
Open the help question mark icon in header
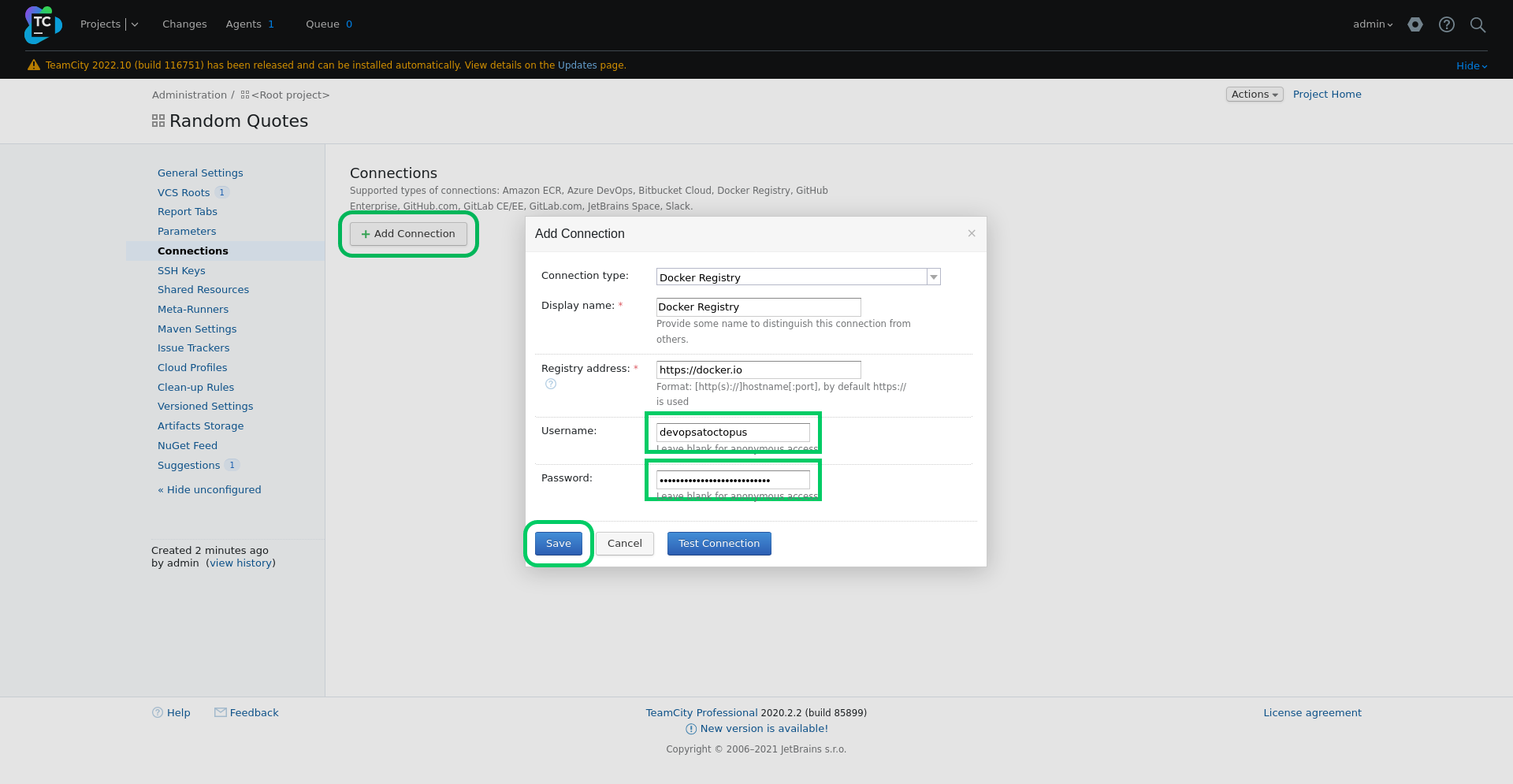coord(1447,24)
